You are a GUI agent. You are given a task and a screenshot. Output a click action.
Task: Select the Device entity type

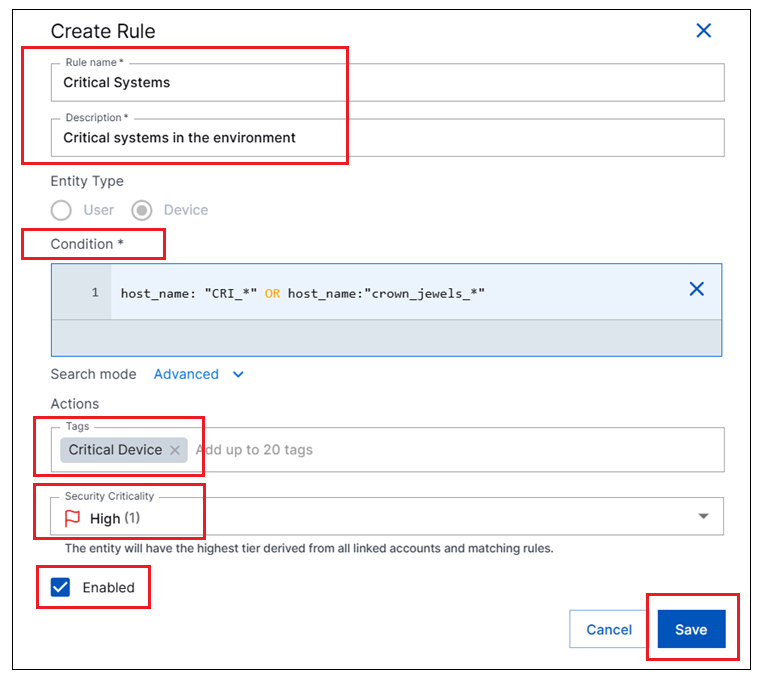coord(142,210)
